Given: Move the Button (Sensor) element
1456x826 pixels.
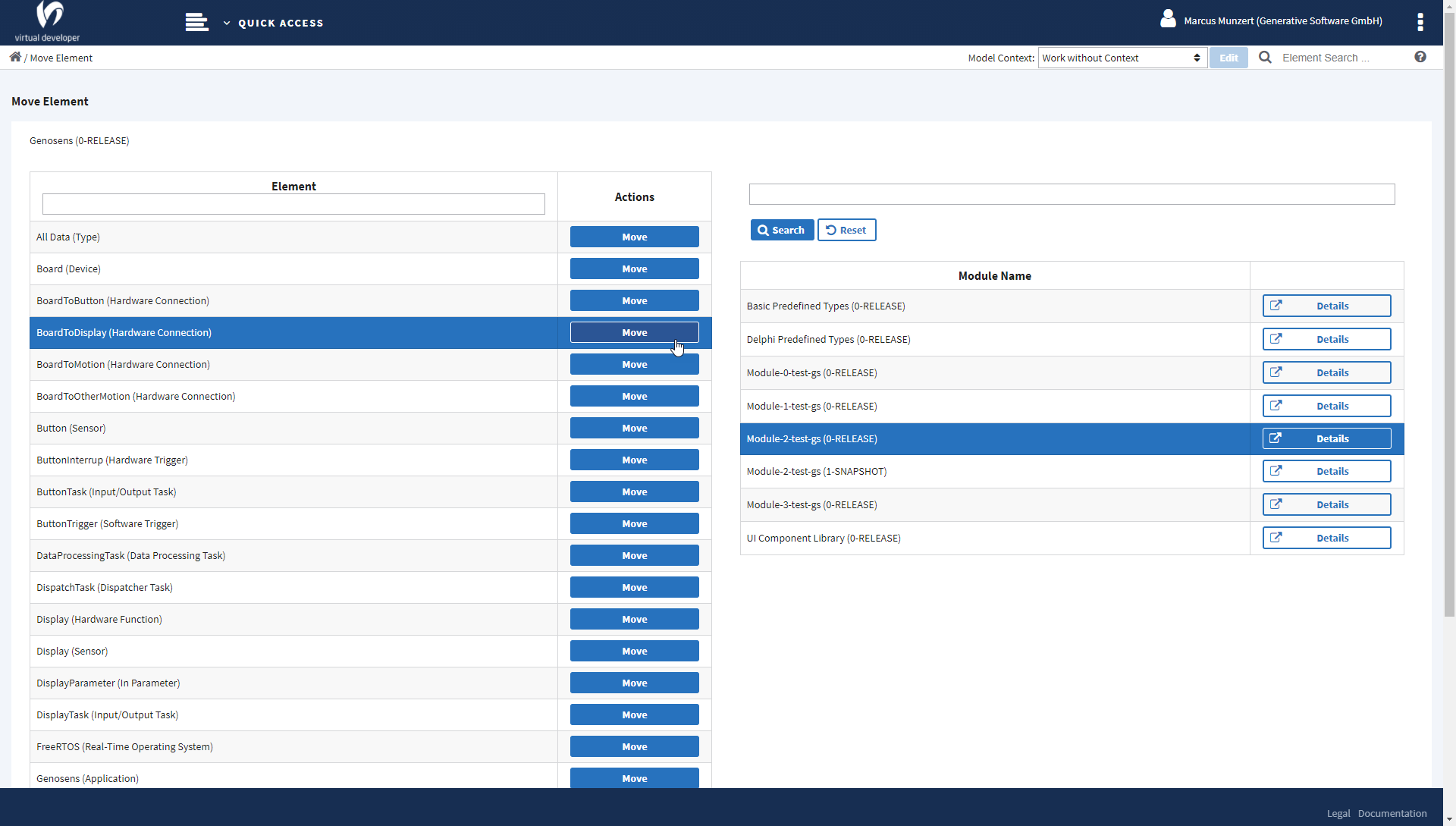Looking at the screenshot, I should 634,428.
